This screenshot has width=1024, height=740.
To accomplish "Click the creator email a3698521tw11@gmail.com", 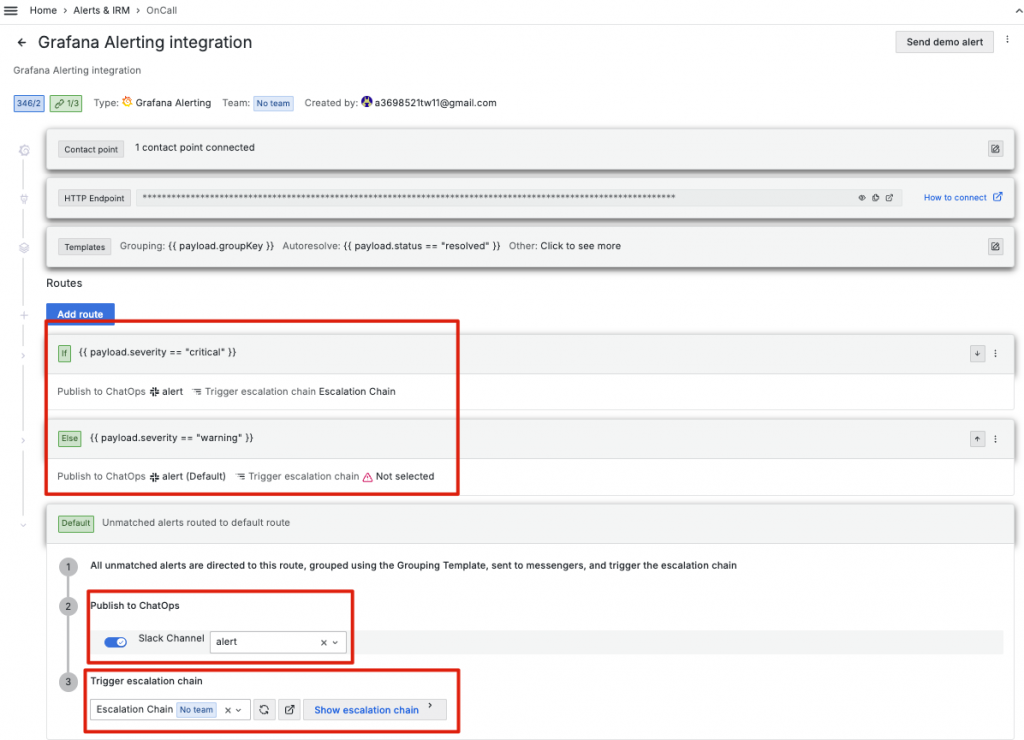I will 435,103.
